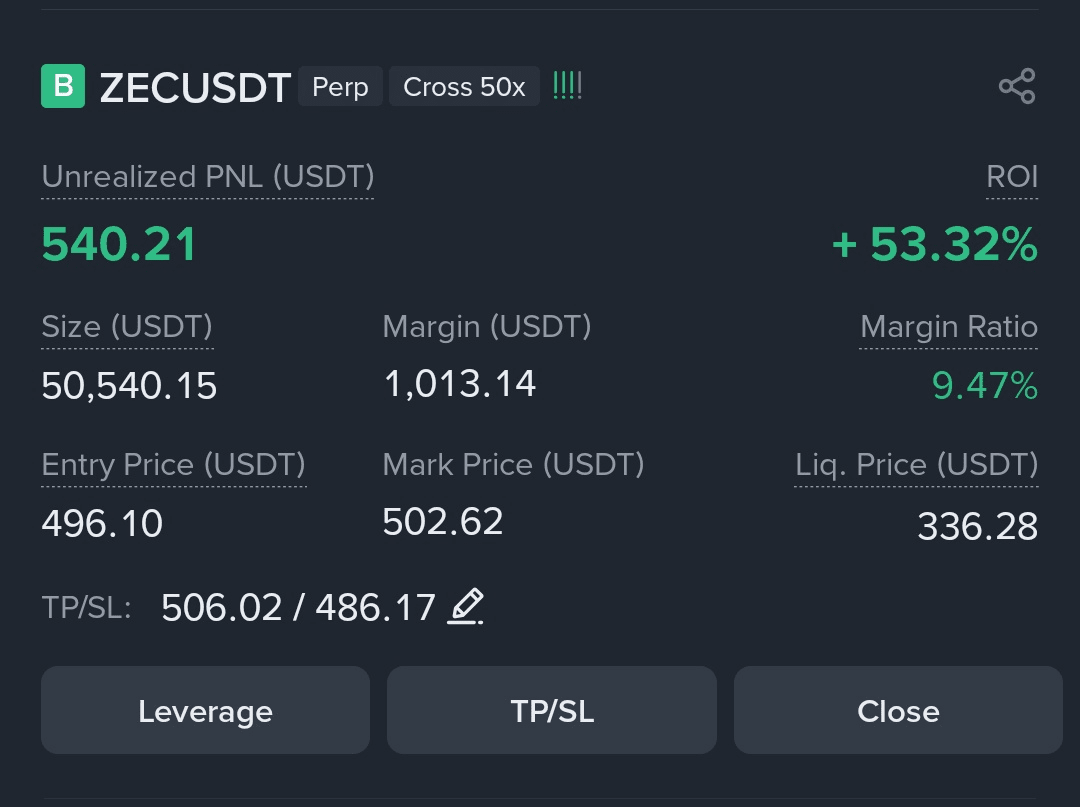Click the 540.21 unrealized PNL value
The image size is (1080, 807).
click(x=119, y=245)
